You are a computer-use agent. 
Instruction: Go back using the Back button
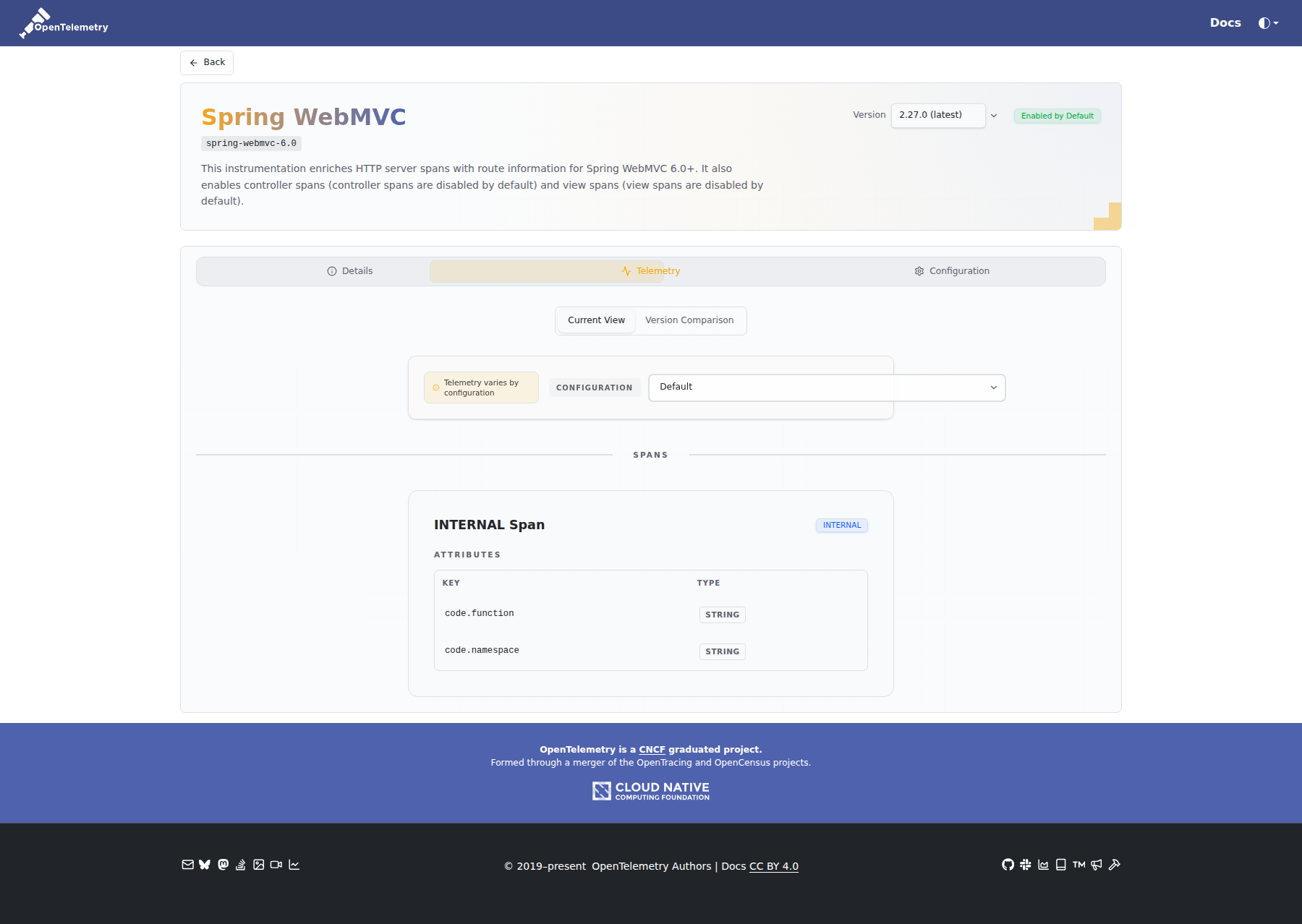(x=207, y=62)
